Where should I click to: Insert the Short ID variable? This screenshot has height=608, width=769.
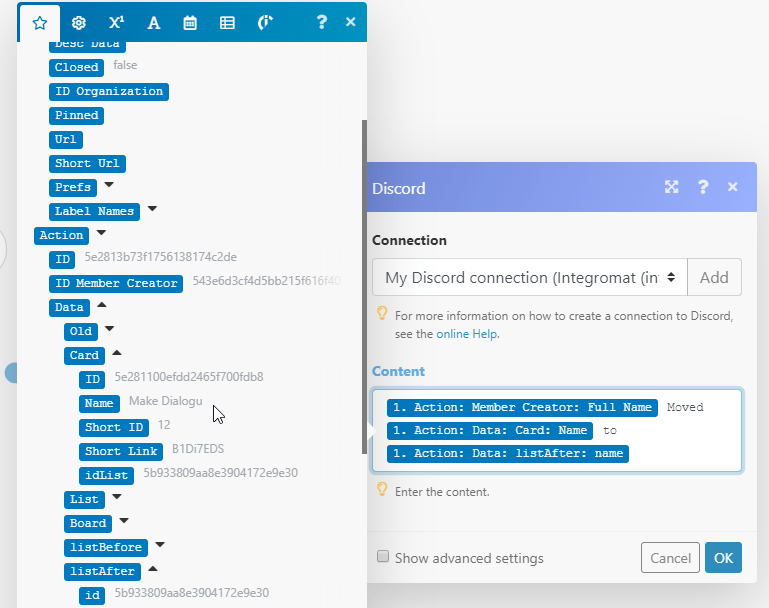[114, 428]
